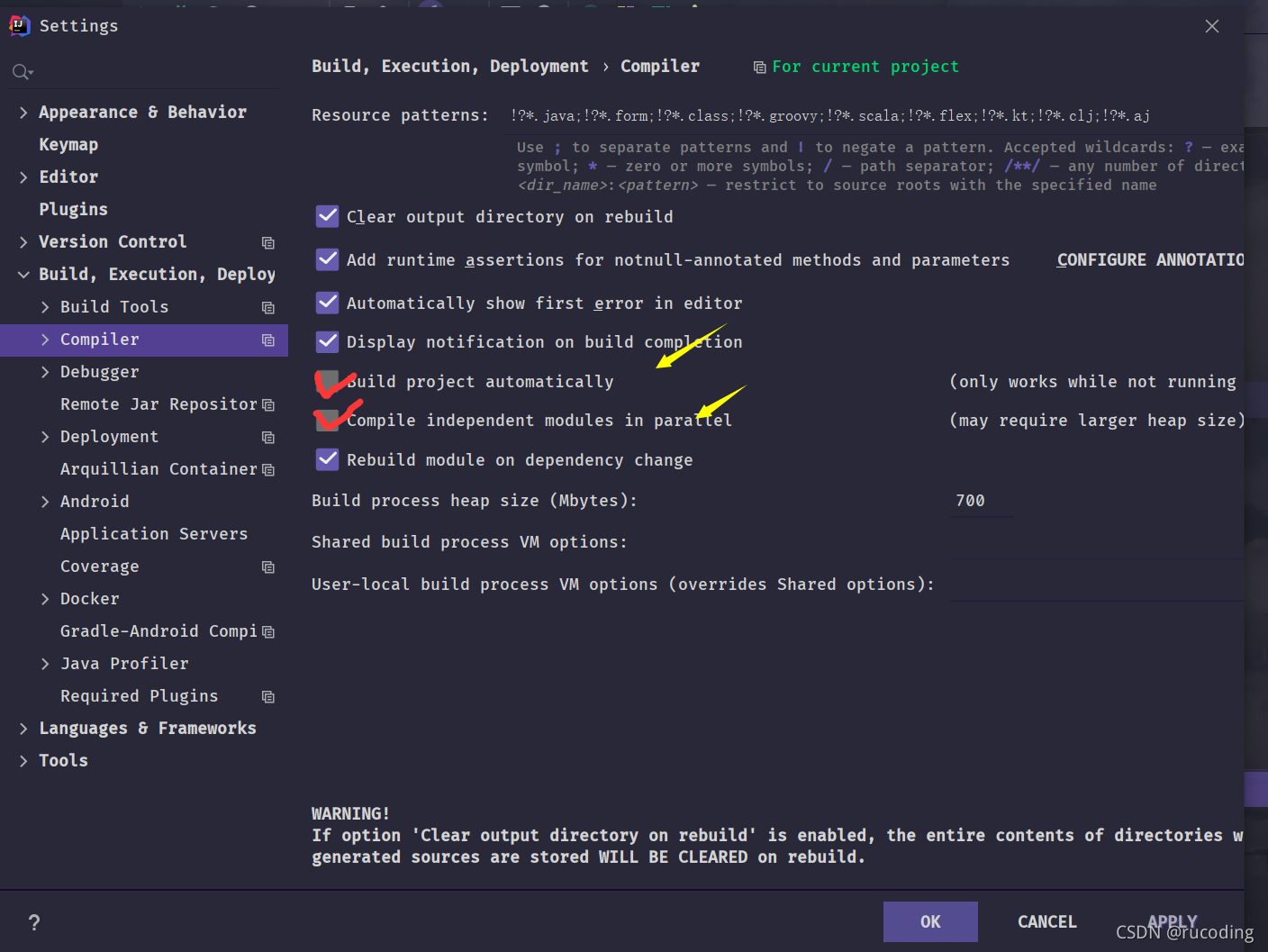Expand Languages & Frameworks section
Viewport: 1268px width, 952px height.
point(23,729)
